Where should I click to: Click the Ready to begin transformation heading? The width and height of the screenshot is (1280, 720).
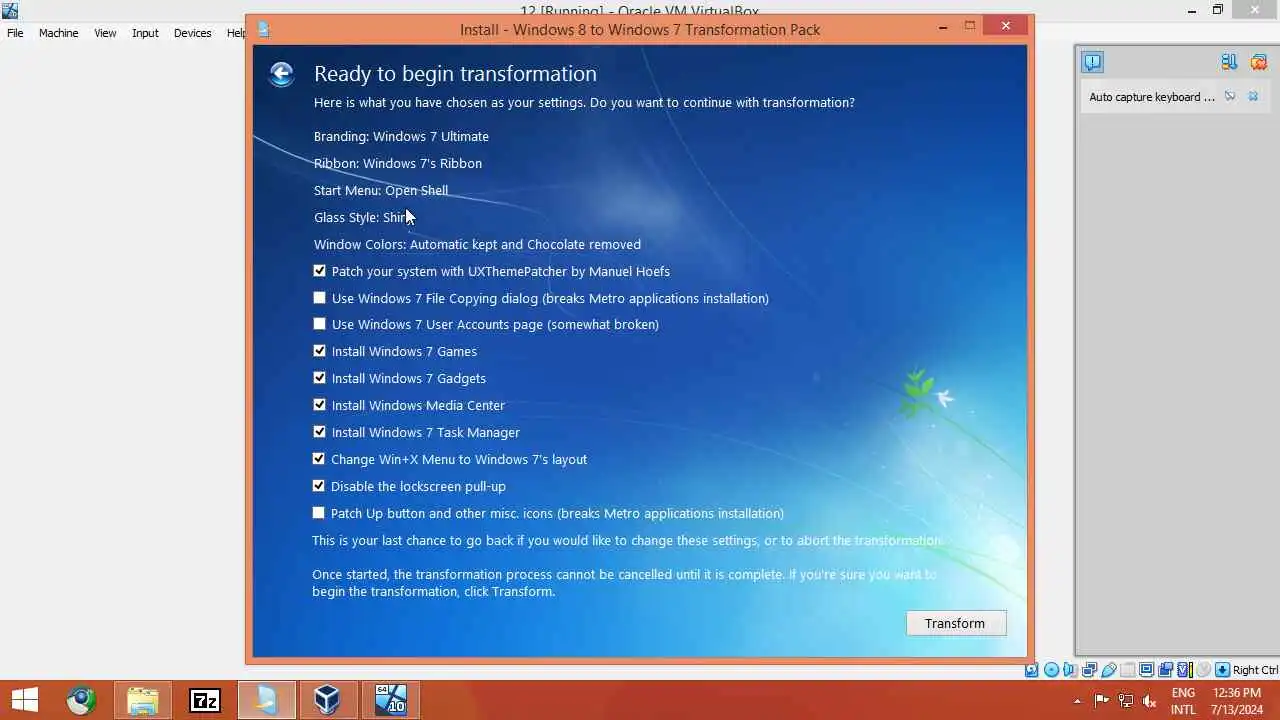[455, 74]
